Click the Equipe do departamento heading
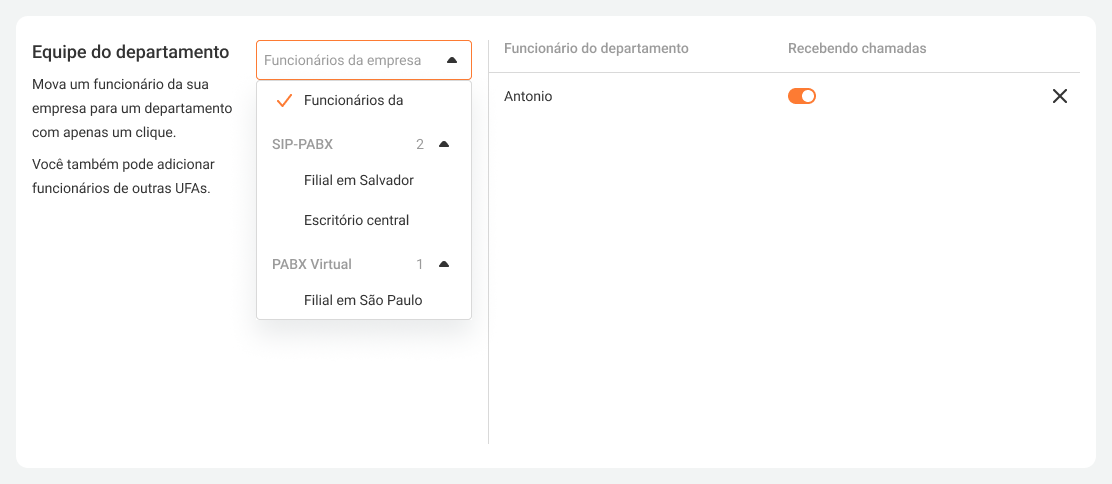This screenshot has height=484, width=1112. (131, 51)
